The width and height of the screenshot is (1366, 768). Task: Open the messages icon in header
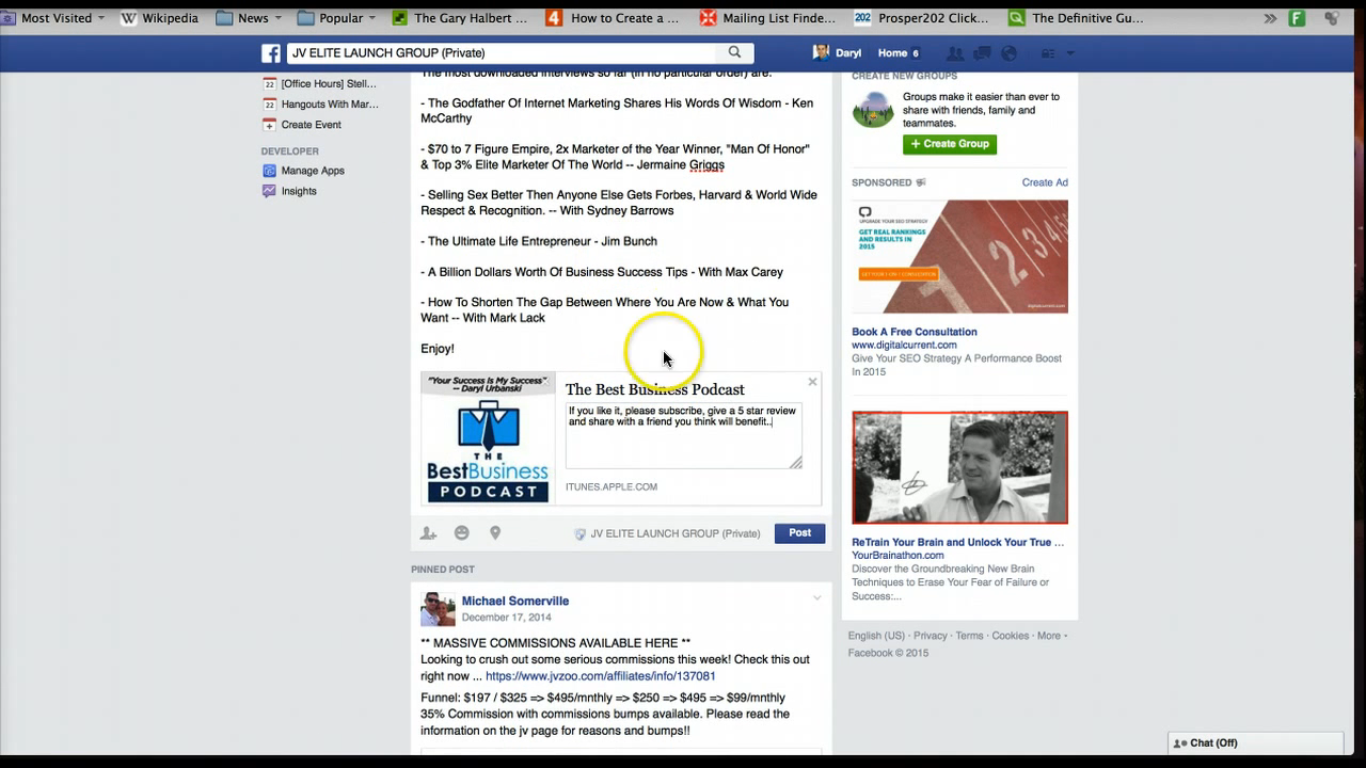pyautogui.click(x=982, y=53)
